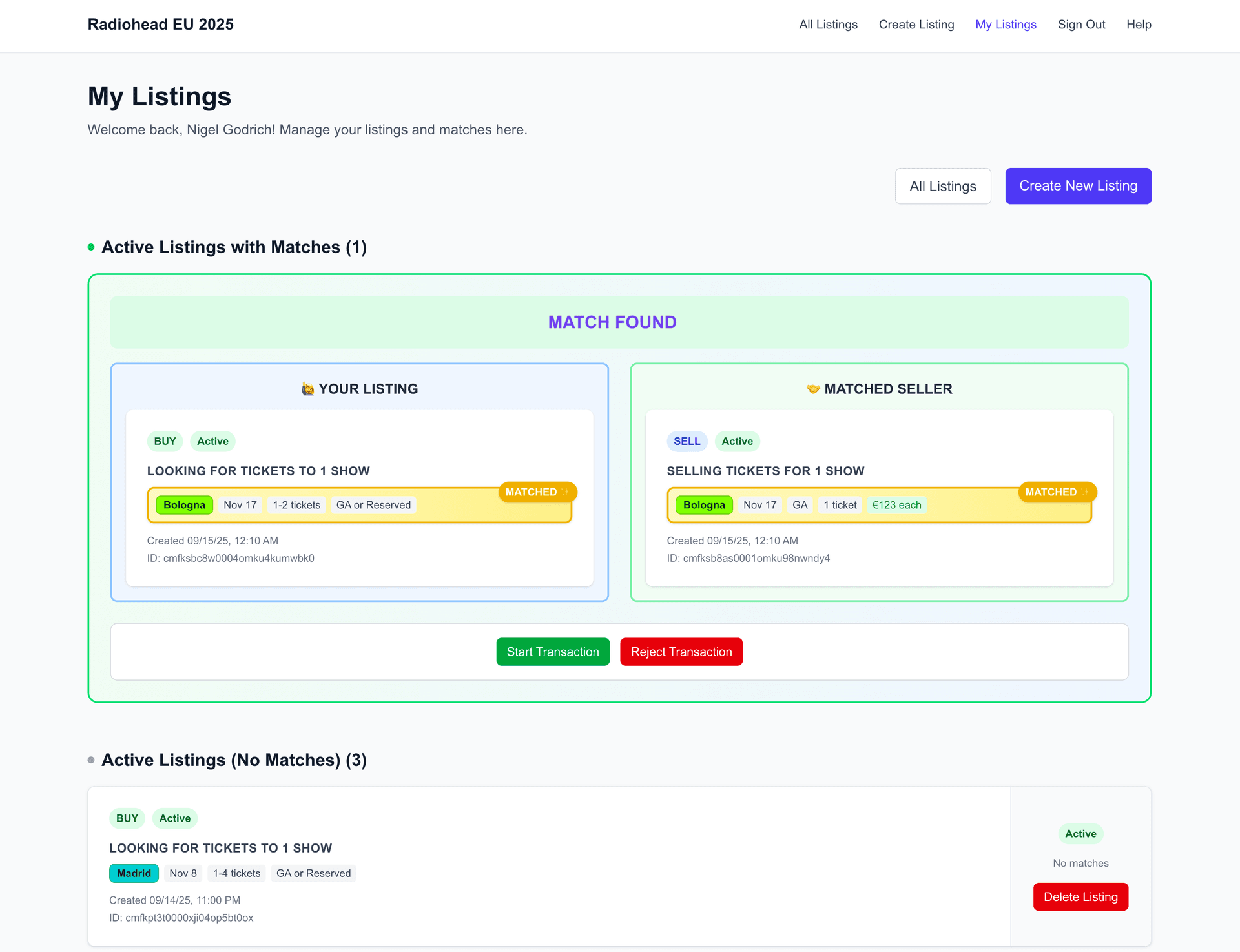This screenshot has width=1240, height=952.
Task: Click the GA or Reserved tag in Bologna listing
Action: point(373,505)
